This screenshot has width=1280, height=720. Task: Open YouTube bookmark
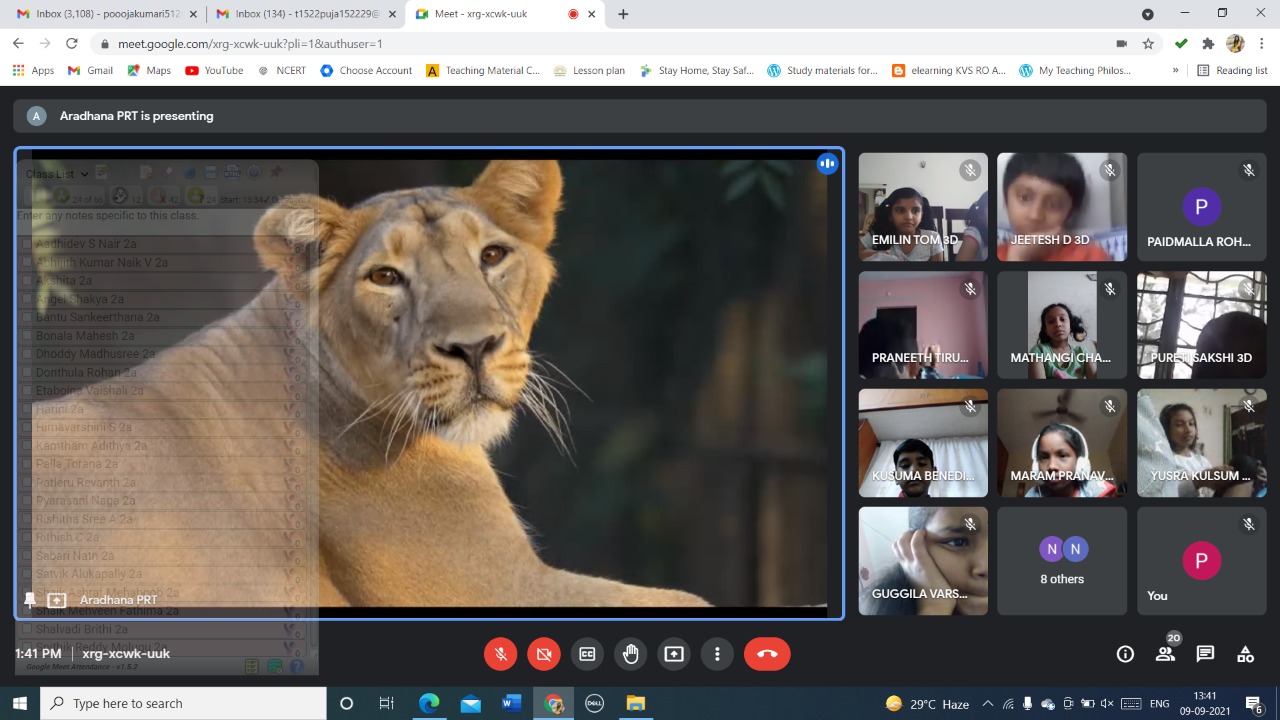point(214,71)
